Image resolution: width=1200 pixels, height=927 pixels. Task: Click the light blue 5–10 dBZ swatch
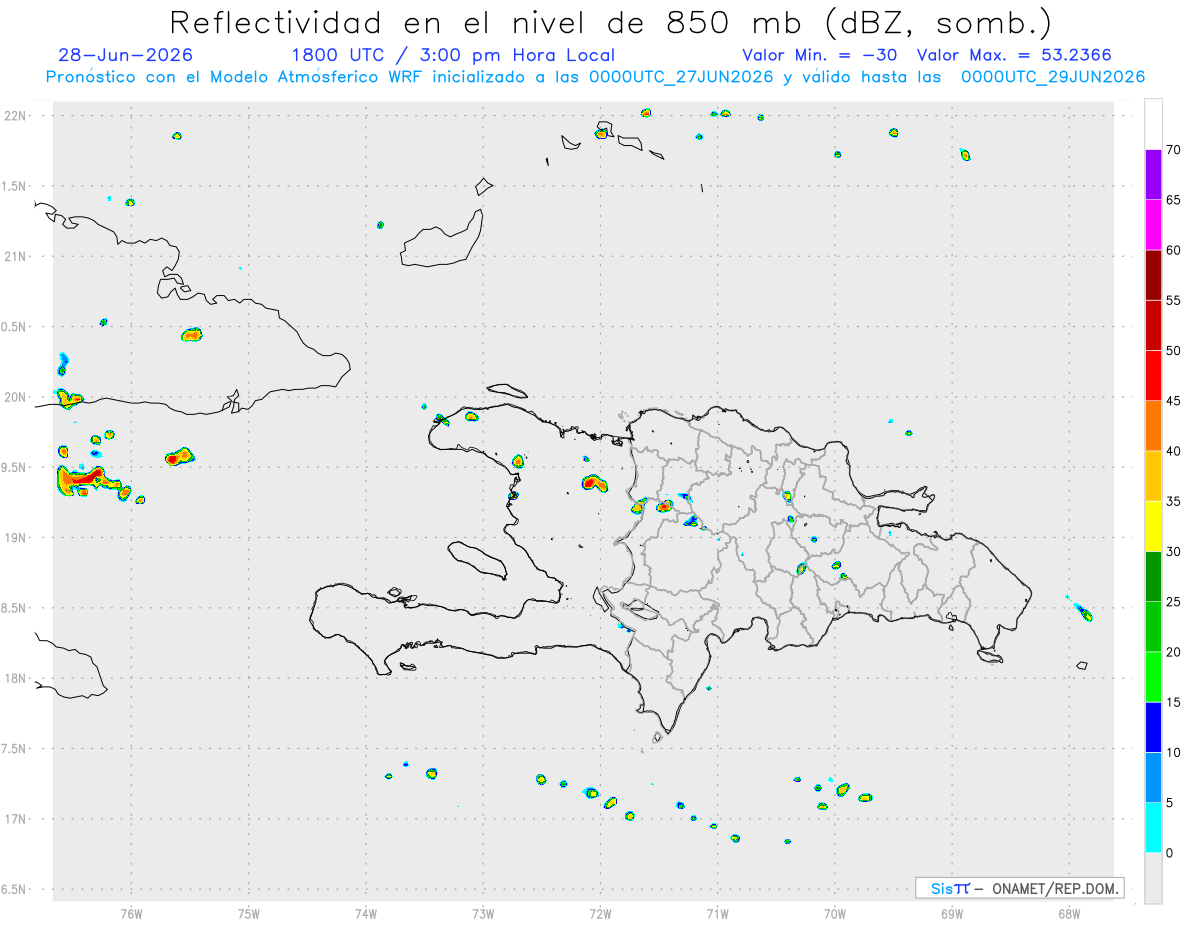1153,778
